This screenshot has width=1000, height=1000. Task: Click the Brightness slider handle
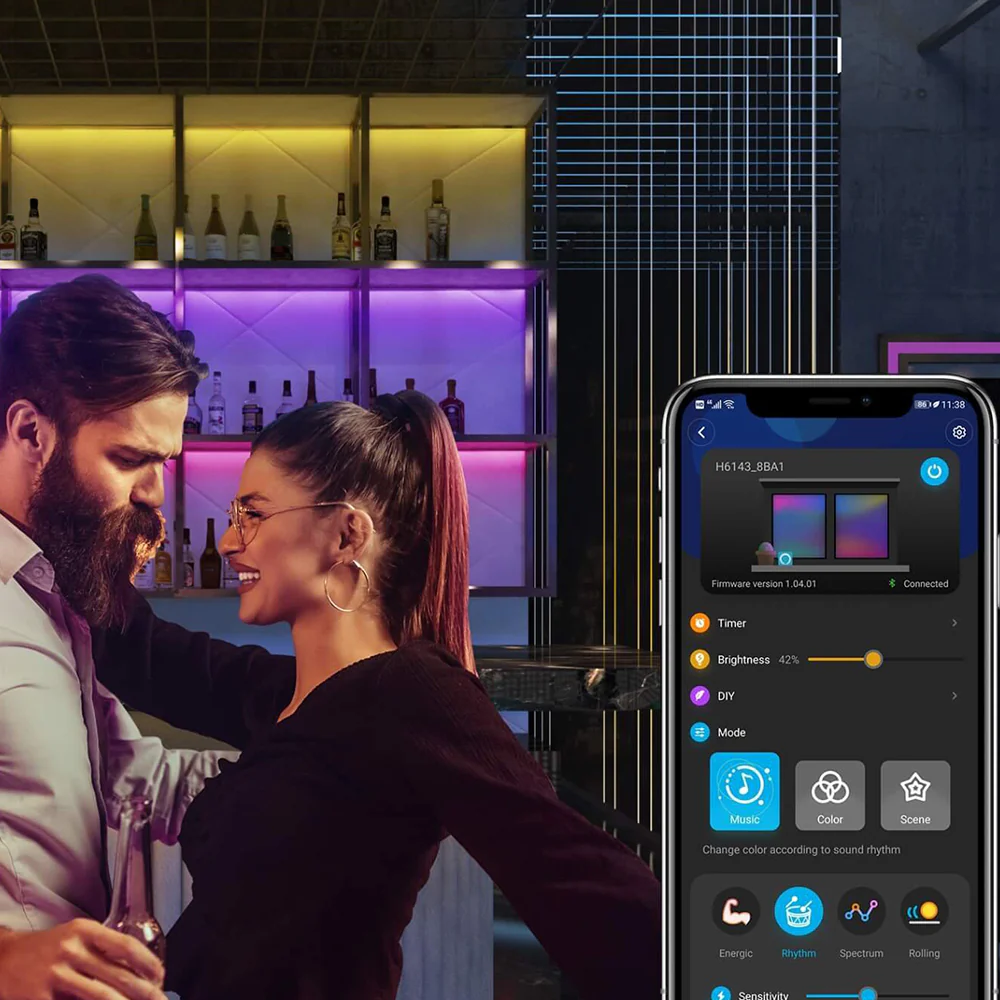873,660
